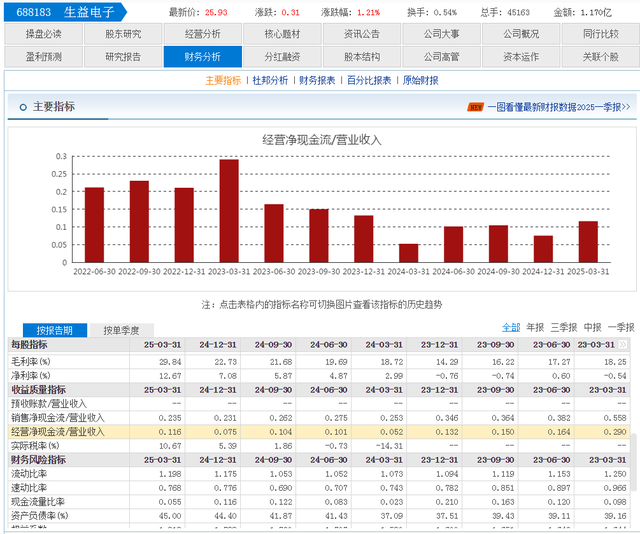
Task: Open the 经营分析 tab
Action: tap(203, 34)
